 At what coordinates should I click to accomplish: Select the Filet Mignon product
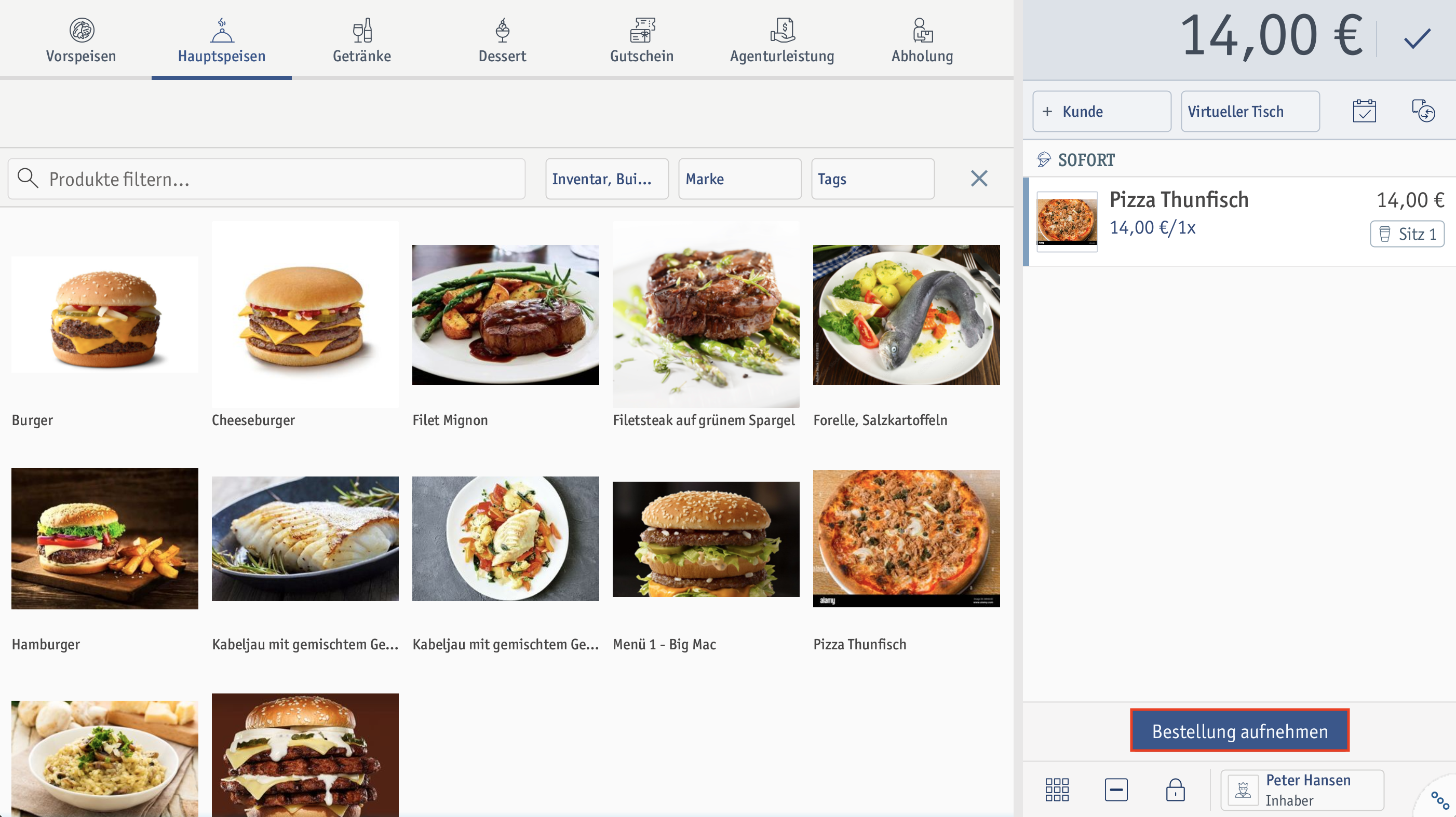pyautogui.click(x=505, y=315)
